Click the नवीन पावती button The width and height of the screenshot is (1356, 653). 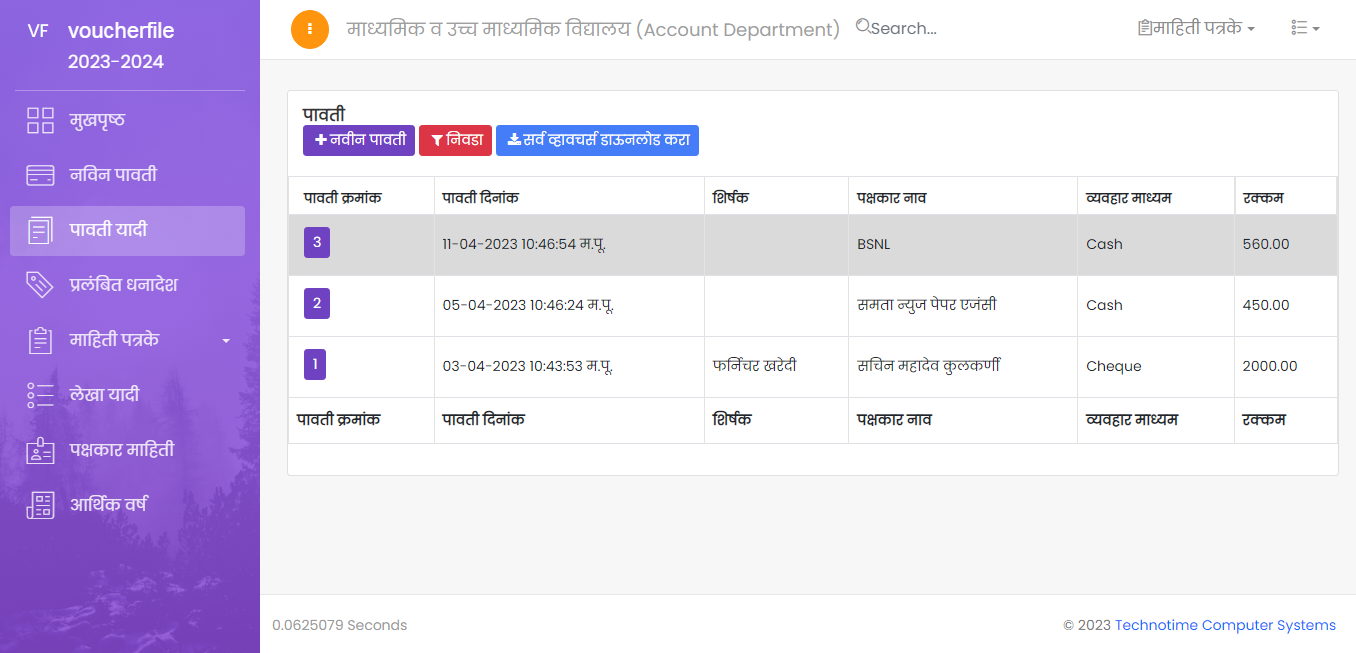[358, 140]
